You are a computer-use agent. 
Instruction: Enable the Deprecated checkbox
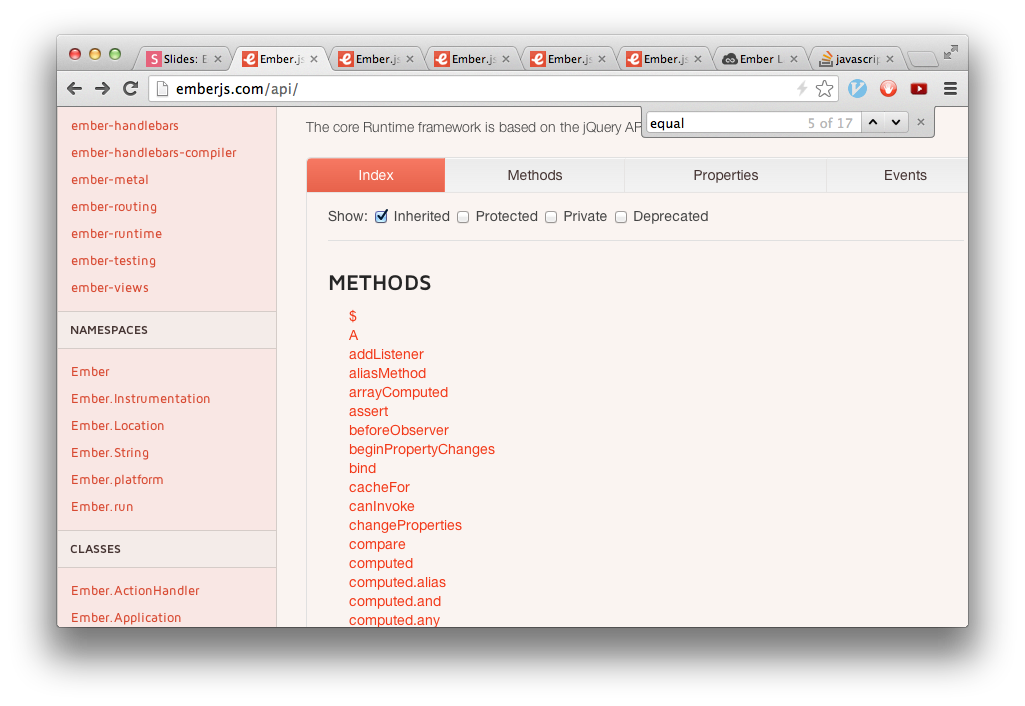(x=621, y=217)
